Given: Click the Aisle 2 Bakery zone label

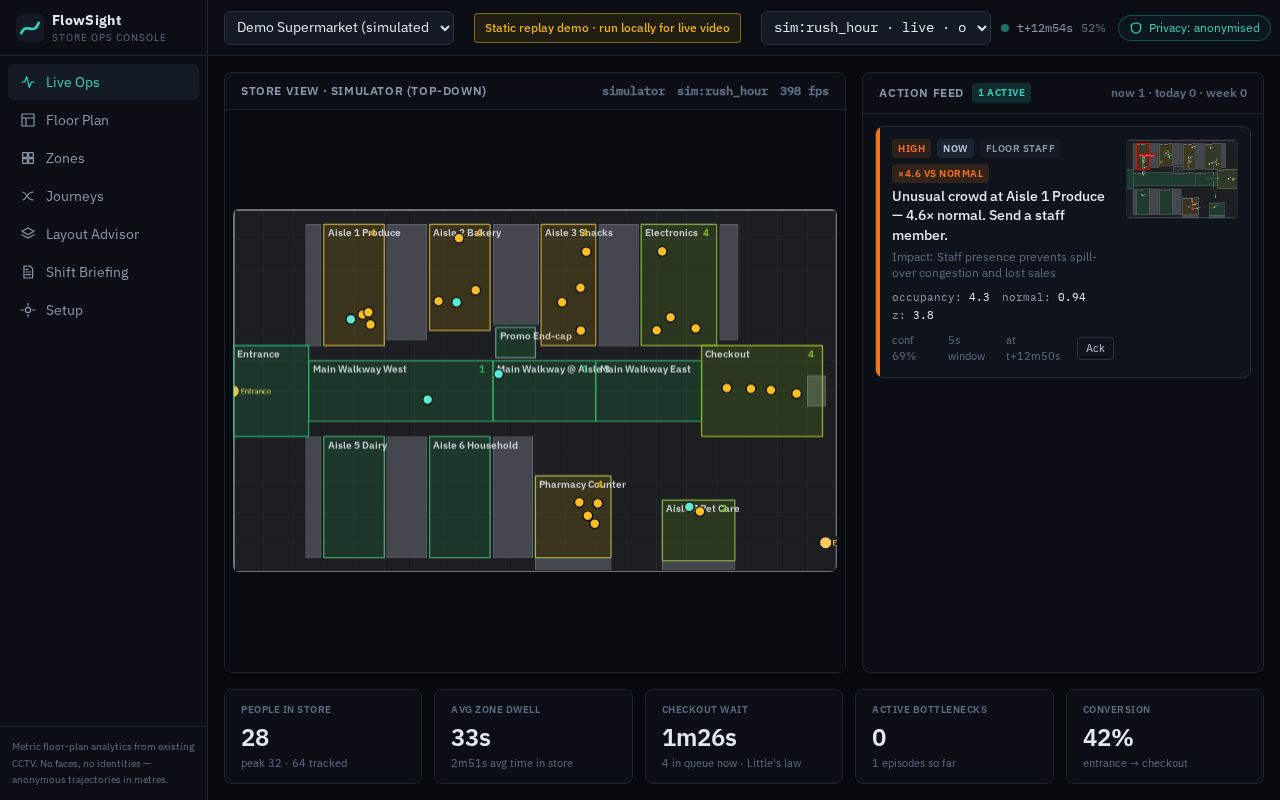Looking at the screenshot, I should click(x=467, y=233).
